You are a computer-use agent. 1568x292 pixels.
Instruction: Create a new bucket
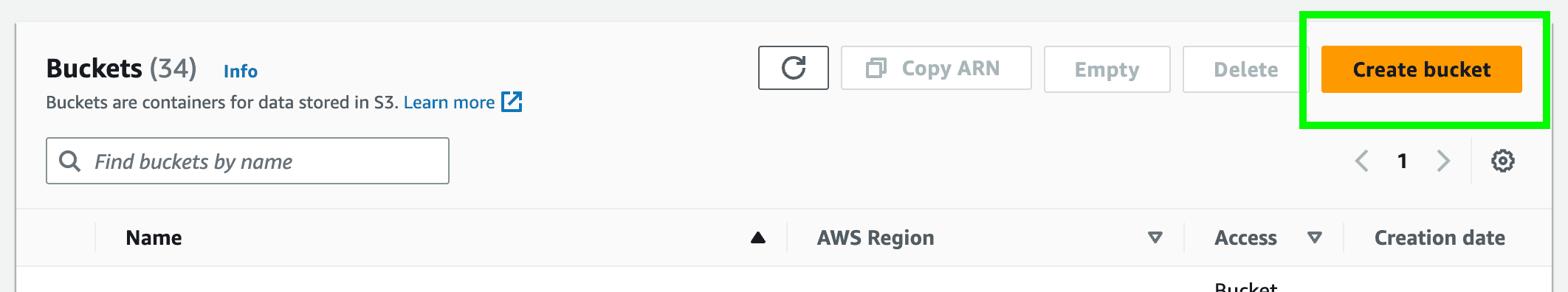click(x=1422, y=69)
